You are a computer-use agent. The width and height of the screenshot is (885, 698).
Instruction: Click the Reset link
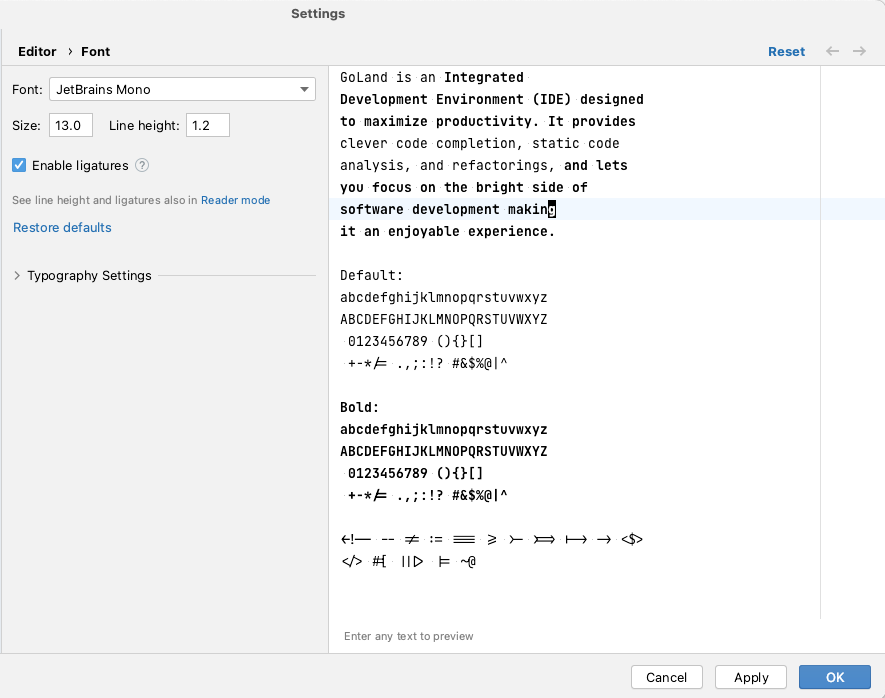point(786,51)
